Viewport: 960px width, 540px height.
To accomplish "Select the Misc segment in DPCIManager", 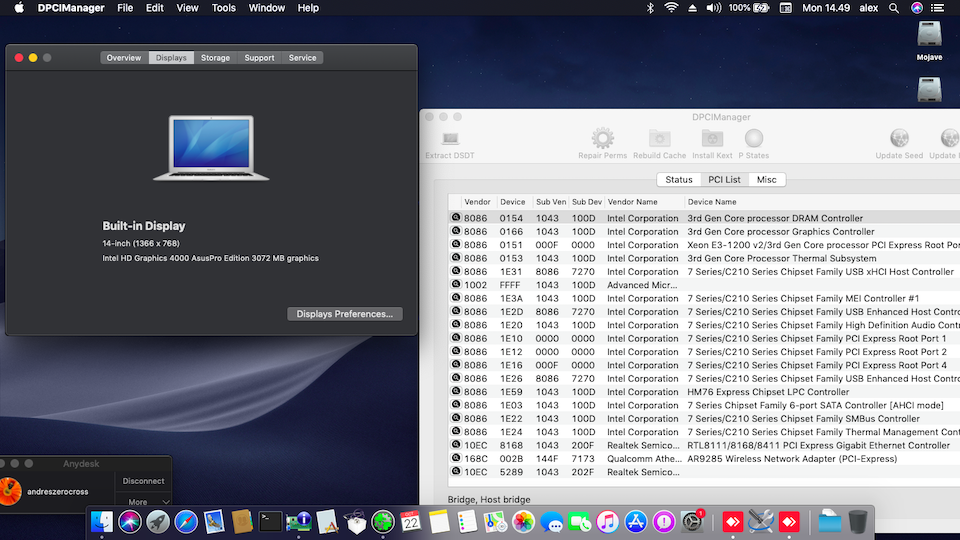I will tap(766, 180).
